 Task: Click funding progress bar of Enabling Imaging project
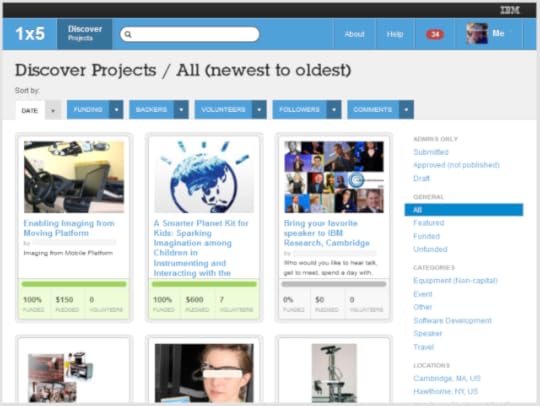pyautogui.click(x=74, y=284)
